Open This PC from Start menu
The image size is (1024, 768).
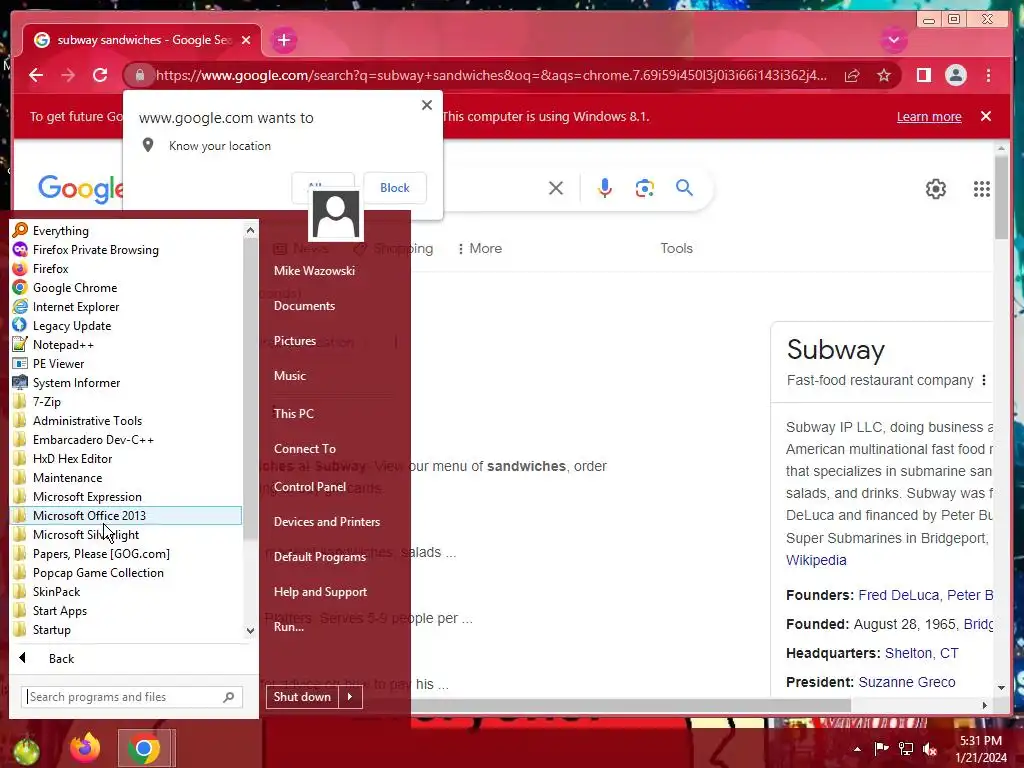coord(293,413)
